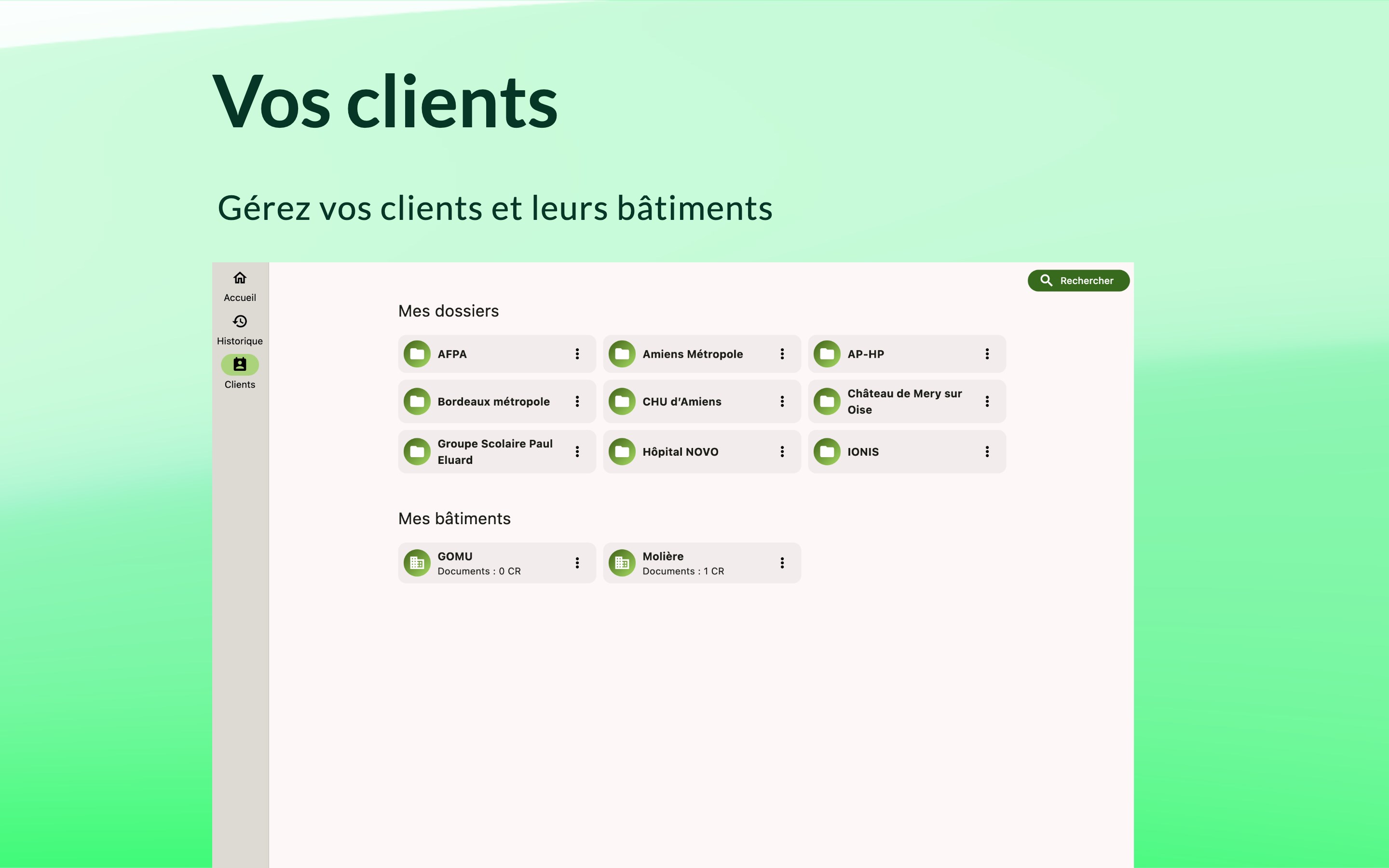Click the IONIS folder icon
Screen dimensions: 1389x868
coord(827,452)
